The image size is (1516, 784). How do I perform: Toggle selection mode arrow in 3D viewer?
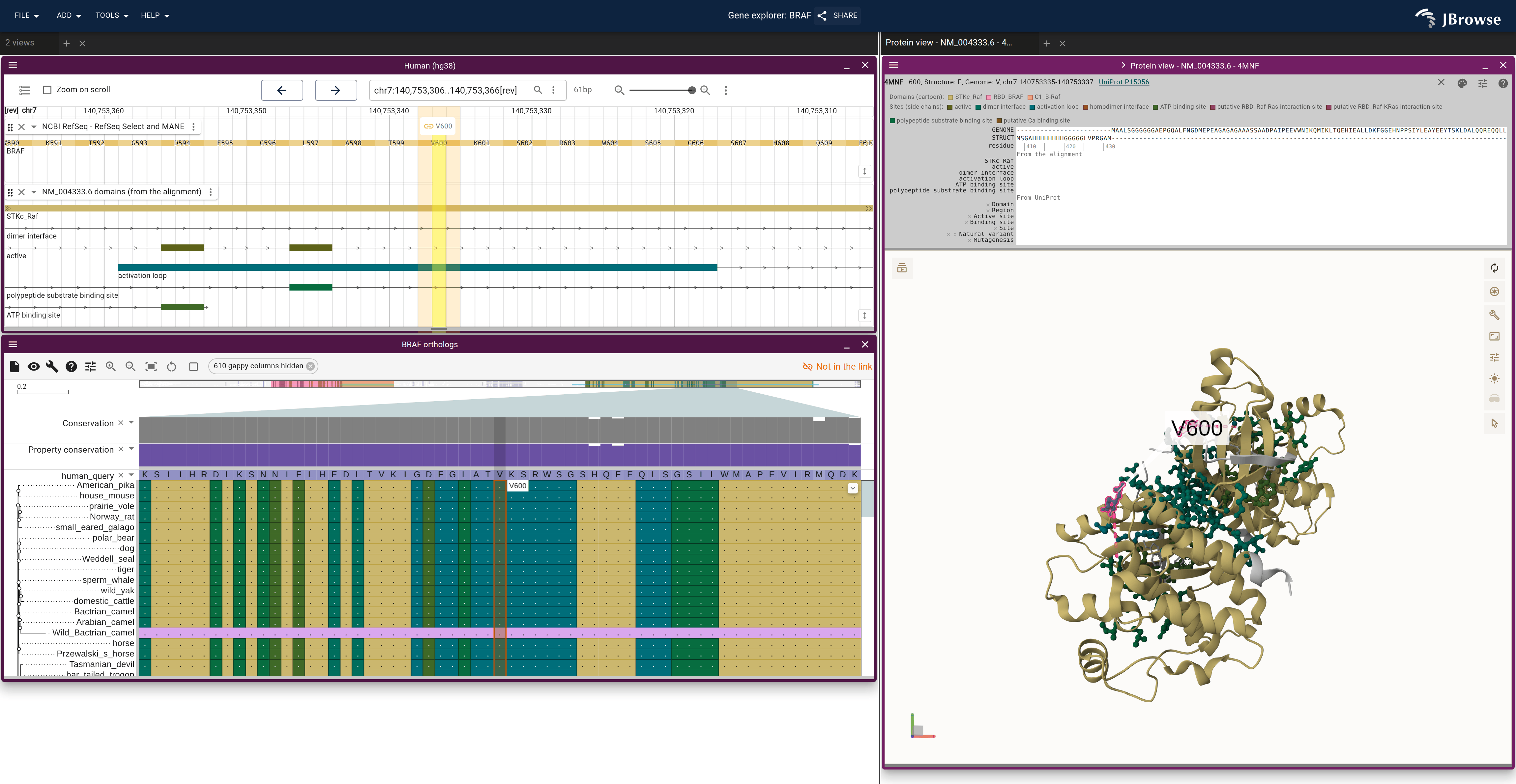tap(1494, 423)
